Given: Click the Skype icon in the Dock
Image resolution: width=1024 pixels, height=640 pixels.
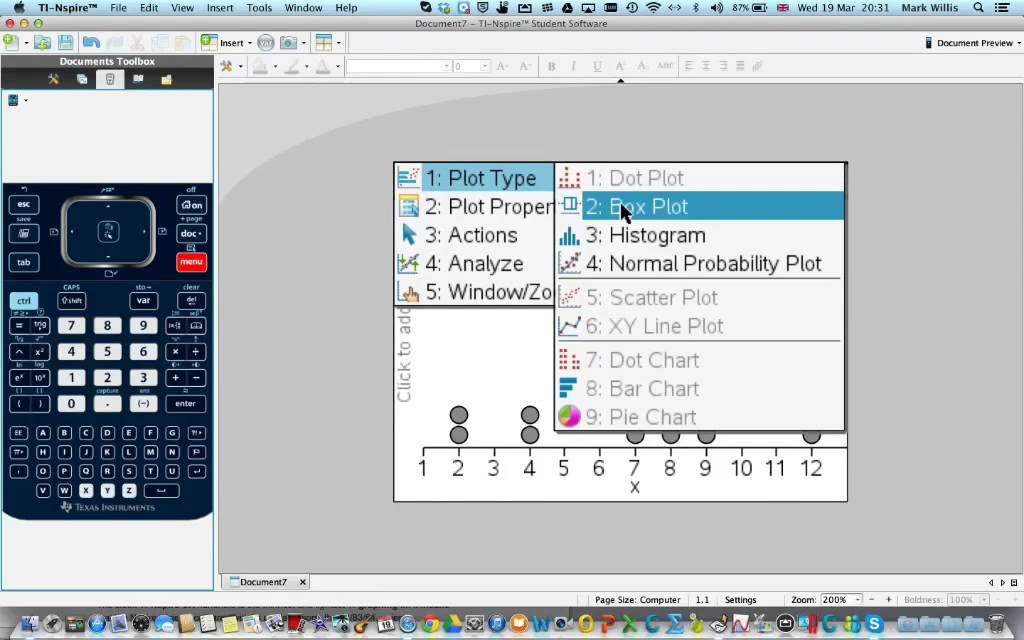Looking at the screenshot, I should click(x=874, y=624).
